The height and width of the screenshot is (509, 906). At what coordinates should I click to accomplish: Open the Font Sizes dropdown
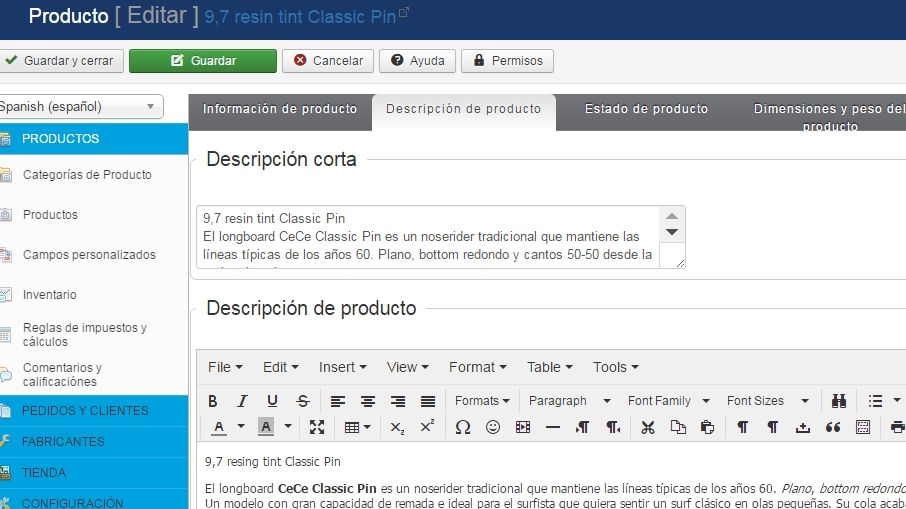point(767,401)
